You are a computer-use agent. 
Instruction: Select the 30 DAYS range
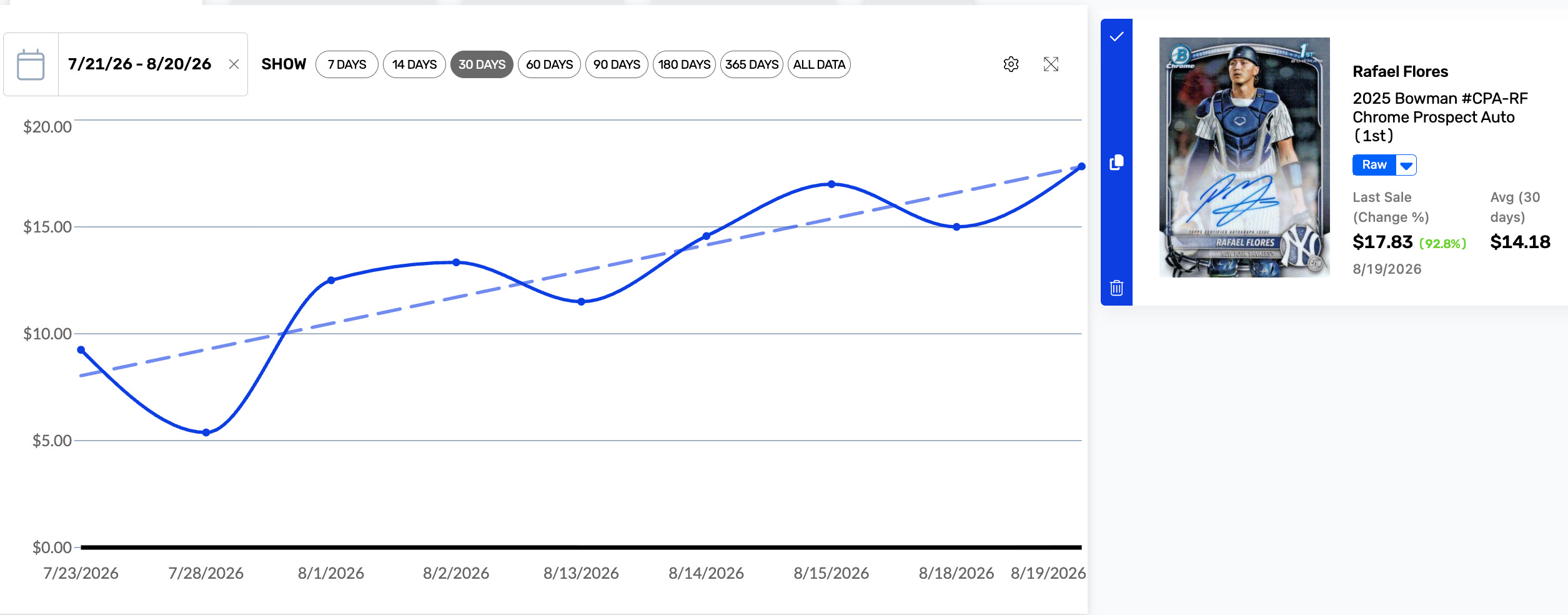(482, 64)
